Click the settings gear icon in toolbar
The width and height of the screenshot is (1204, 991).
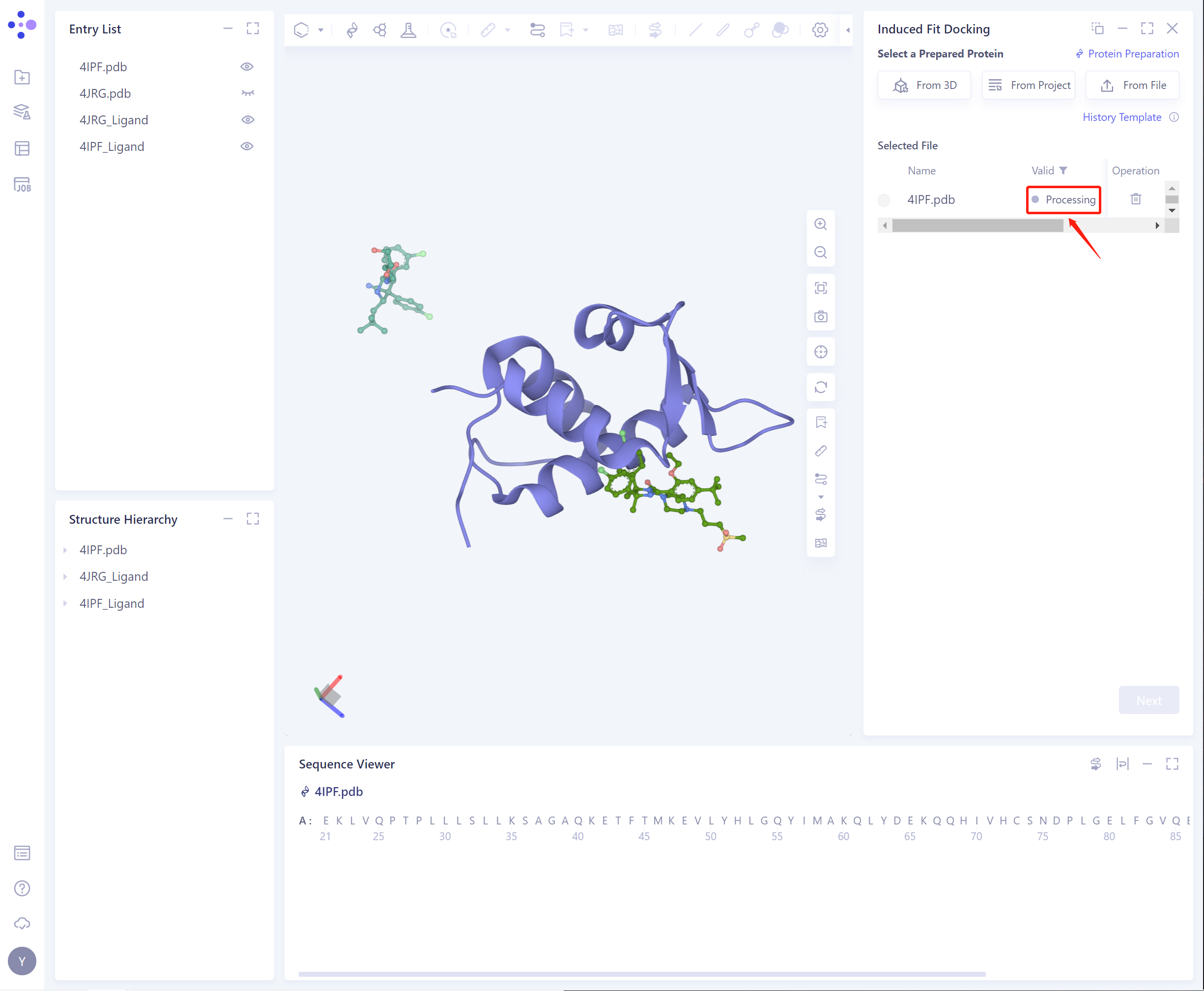point(820,29)
